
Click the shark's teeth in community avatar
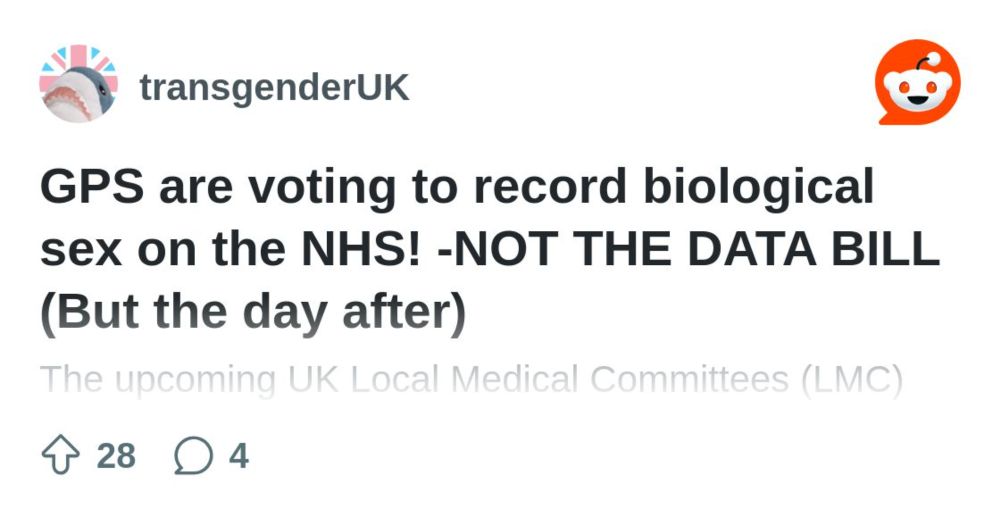pyautogui.click(x=66, y=101)
